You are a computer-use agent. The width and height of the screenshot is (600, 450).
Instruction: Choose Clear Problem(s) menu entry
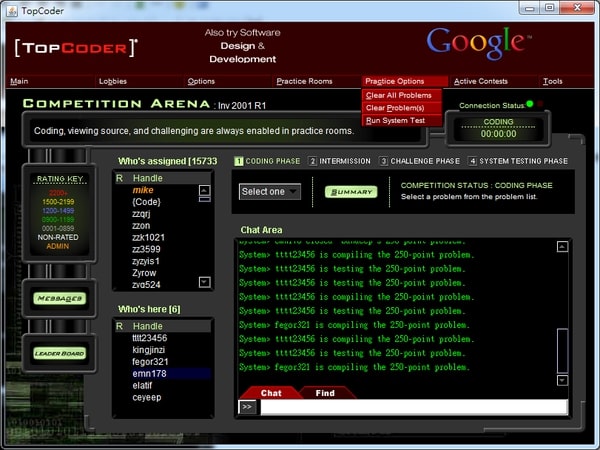[x=402, y=108]
